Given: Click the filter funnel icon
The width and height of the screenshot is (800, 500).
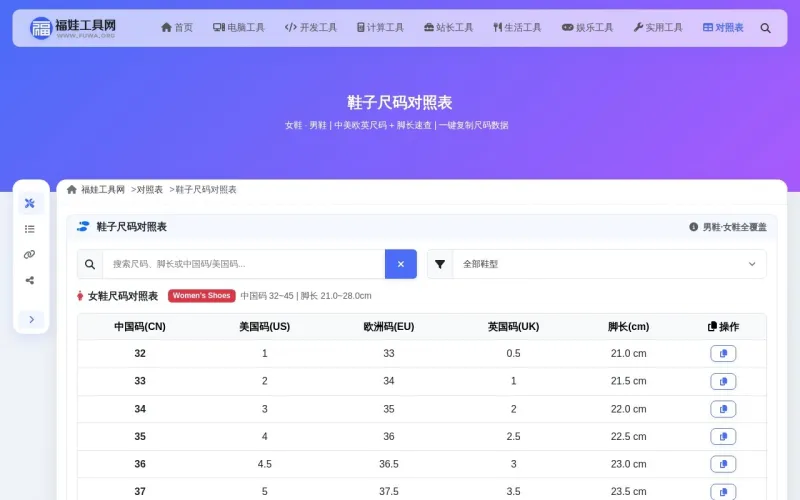Looking at the screenshot, I should point(440,264).
